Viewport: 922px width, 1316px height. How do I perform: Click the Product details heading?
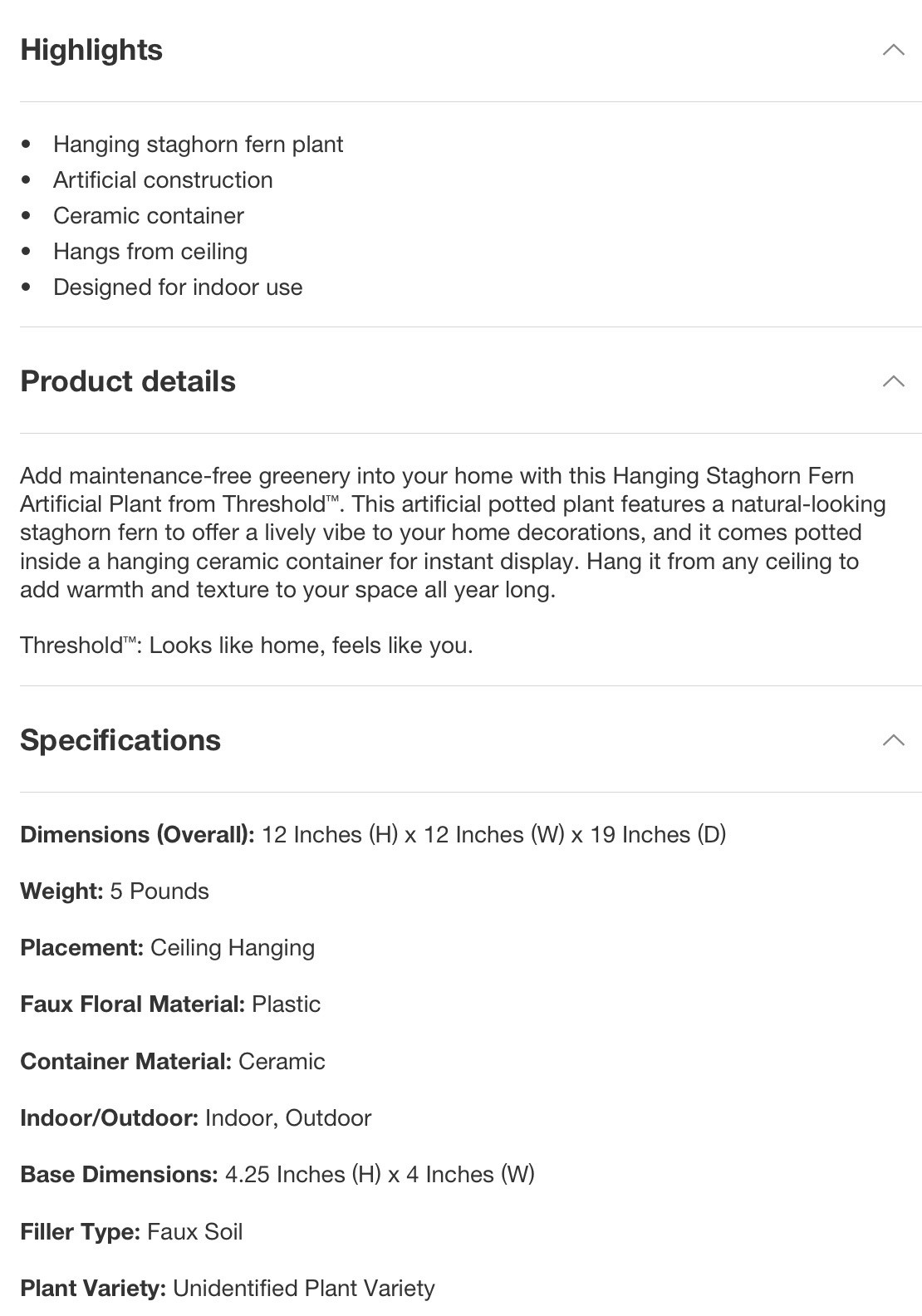(x=128, y=381)
